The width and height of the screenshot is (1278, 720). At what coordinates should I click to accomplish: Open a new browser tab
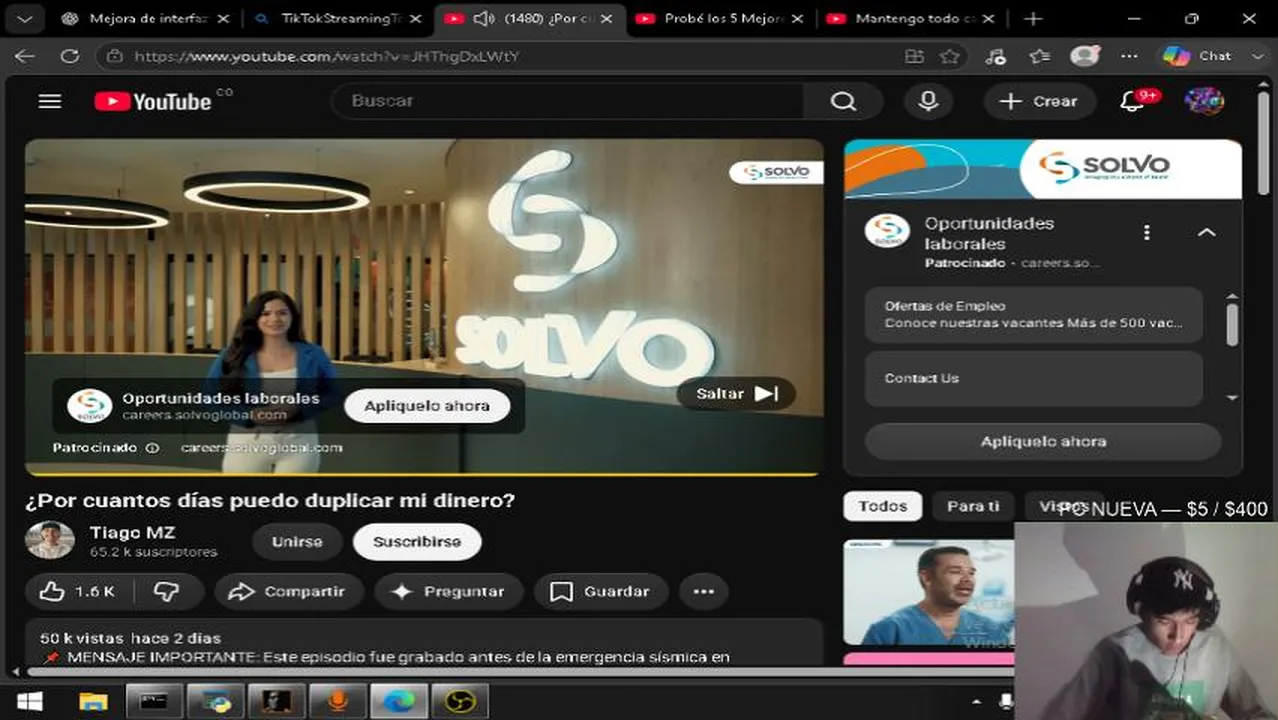[x=1034, y=19]
